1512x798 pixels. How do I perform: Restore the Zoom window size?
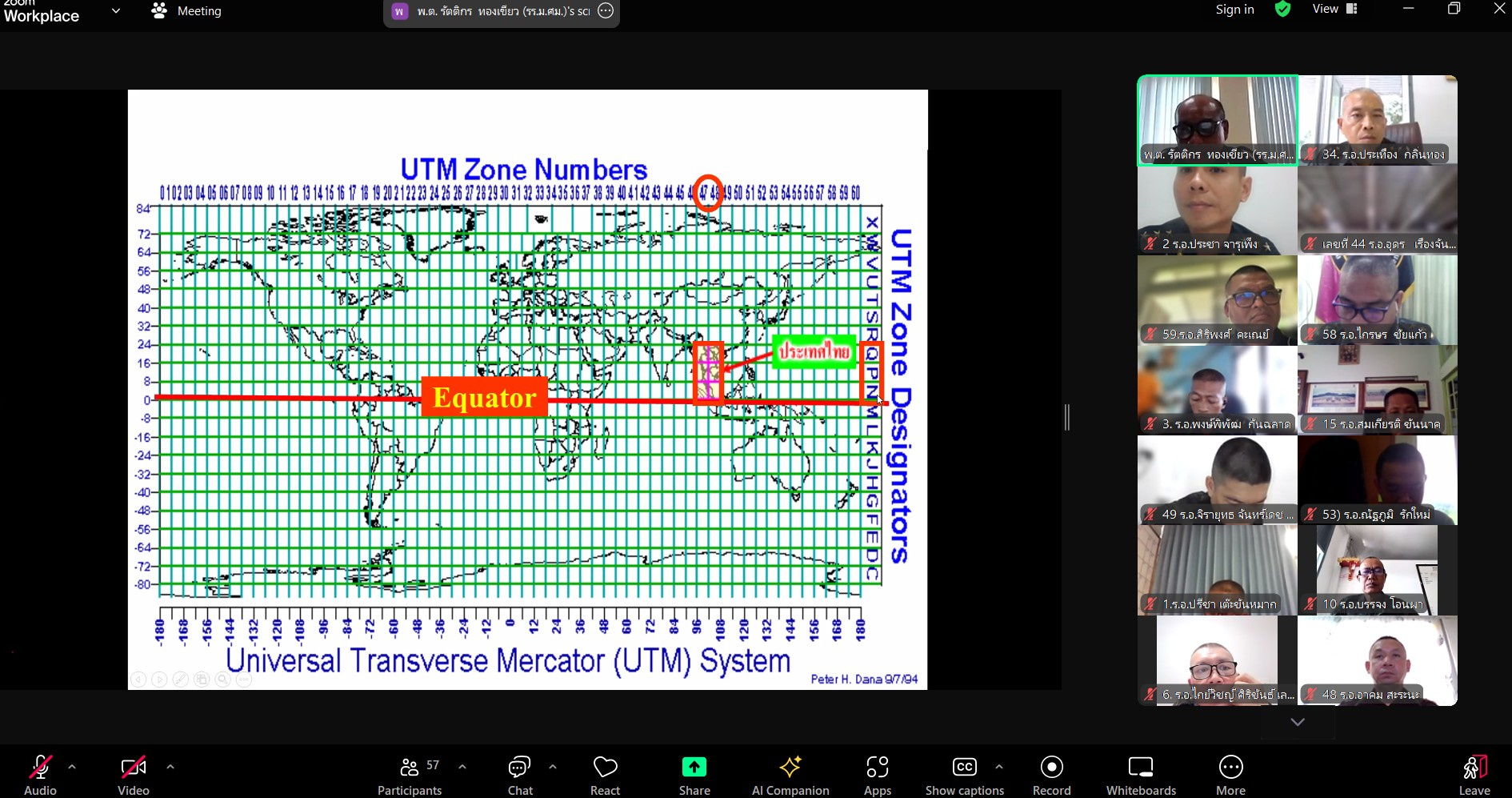point(1454,9)
